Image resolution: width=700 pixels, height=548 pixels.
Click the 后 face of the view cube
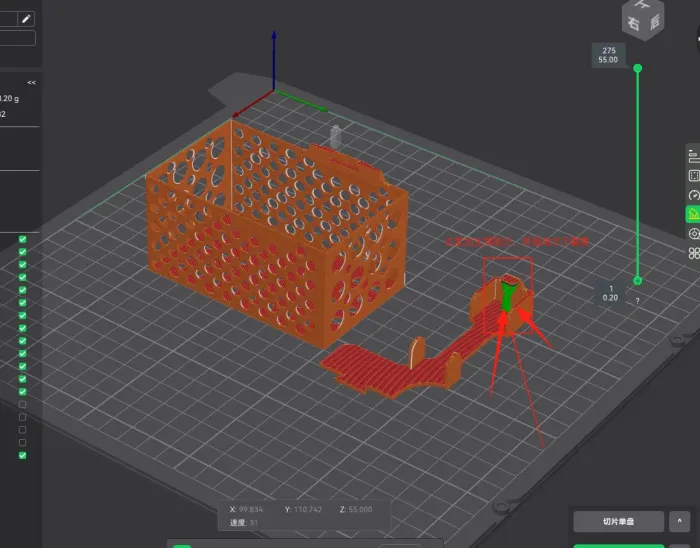(x=655, y=21)
